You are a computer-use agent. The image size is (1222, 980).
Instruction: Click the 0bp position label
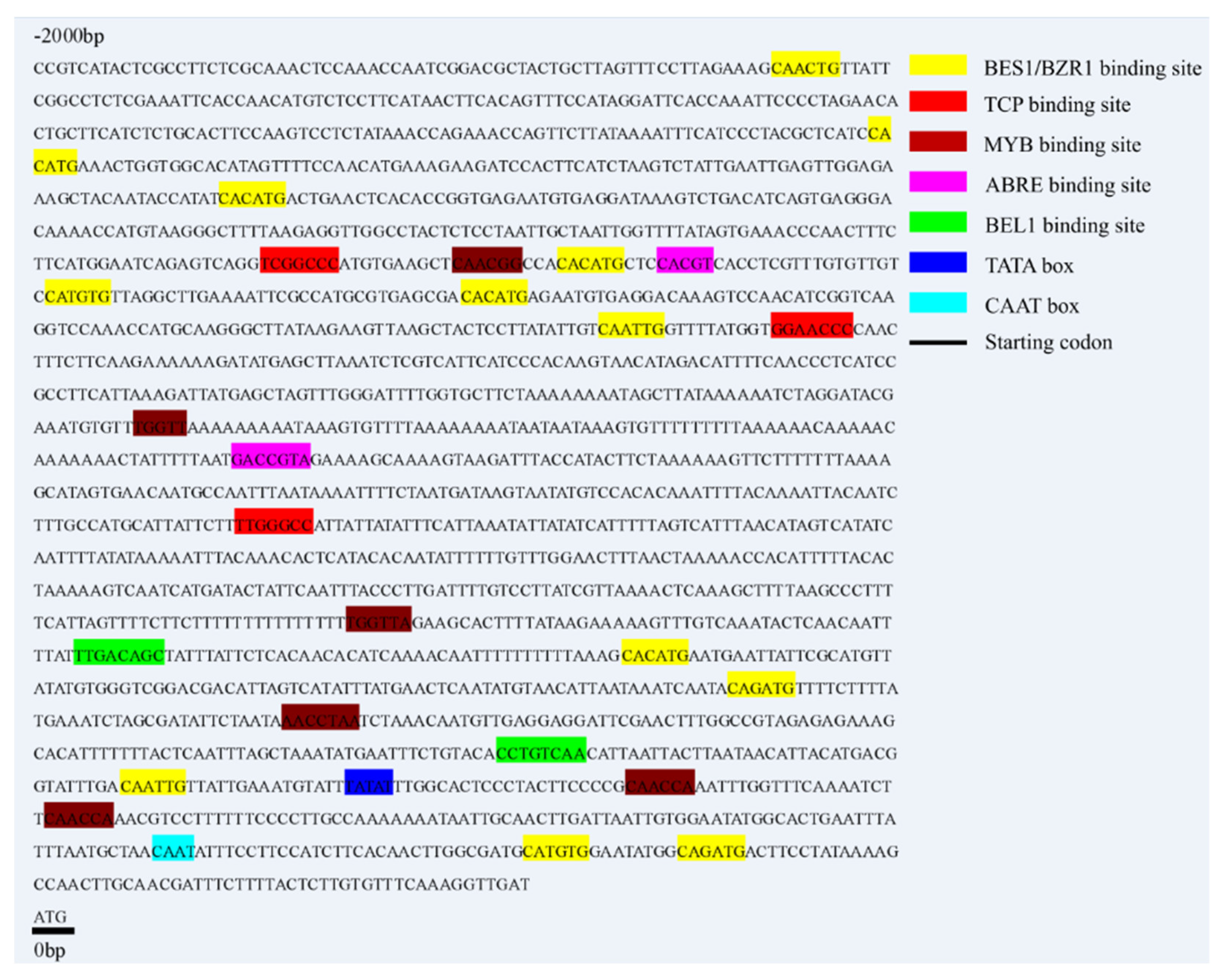click(49, 950)
